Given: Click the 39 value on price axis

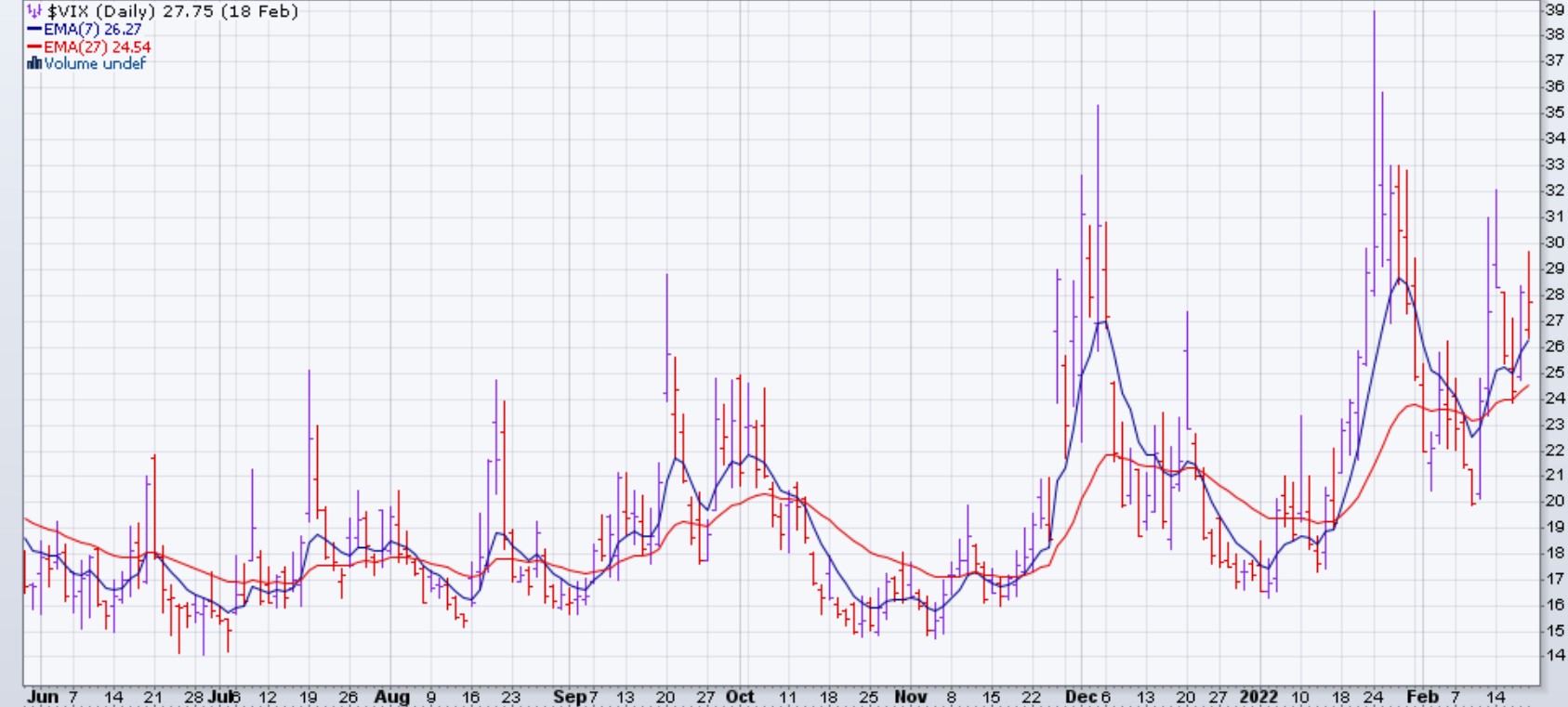Looking at the screenshot, I should click(1554, 9).
